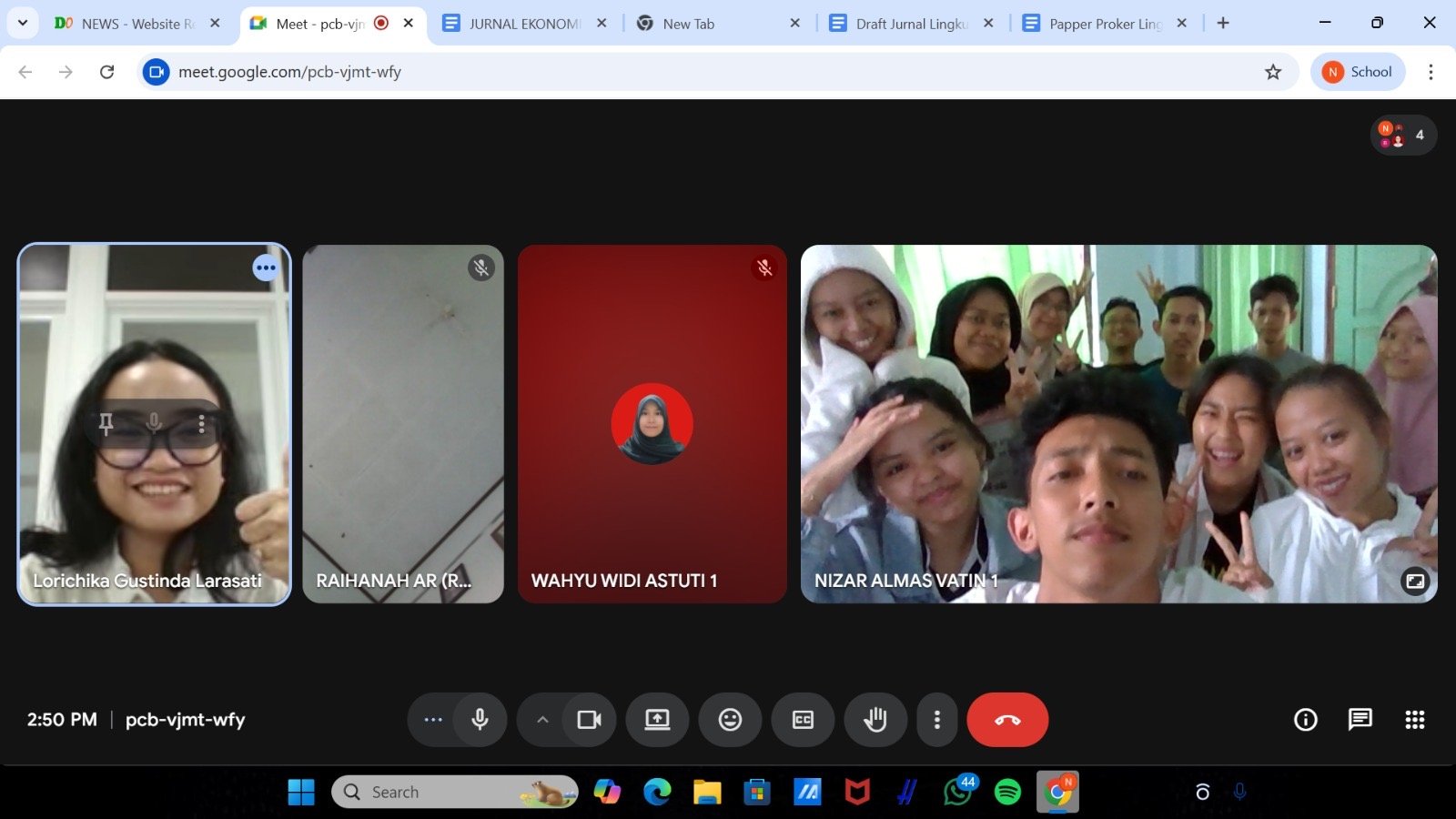The image size is (1456, 819).
Task: Open Chrome's tab search dropdown
Action: (23, 23)
